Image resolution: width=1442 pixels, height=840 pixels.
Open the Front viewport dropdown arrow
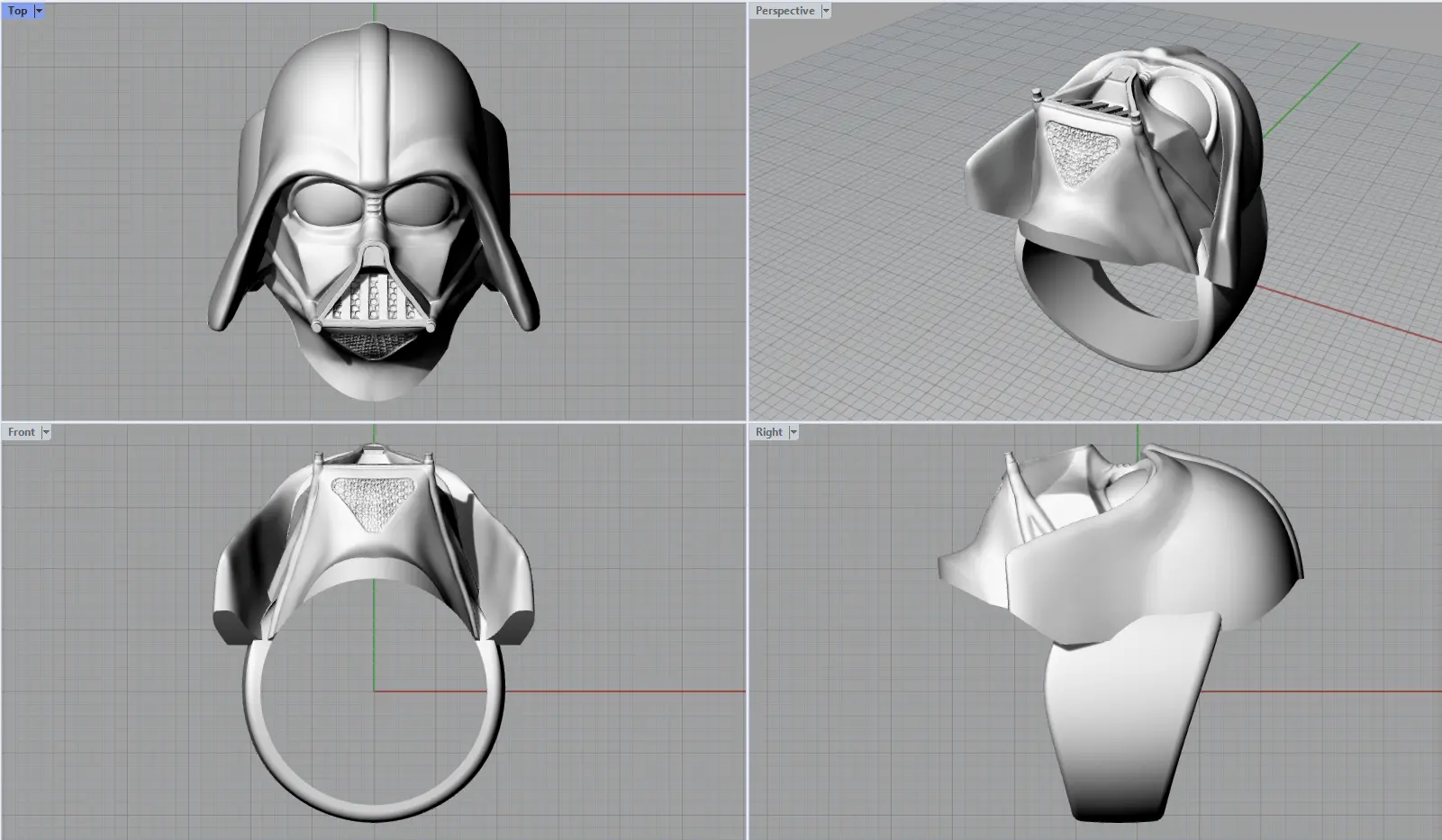46,432
